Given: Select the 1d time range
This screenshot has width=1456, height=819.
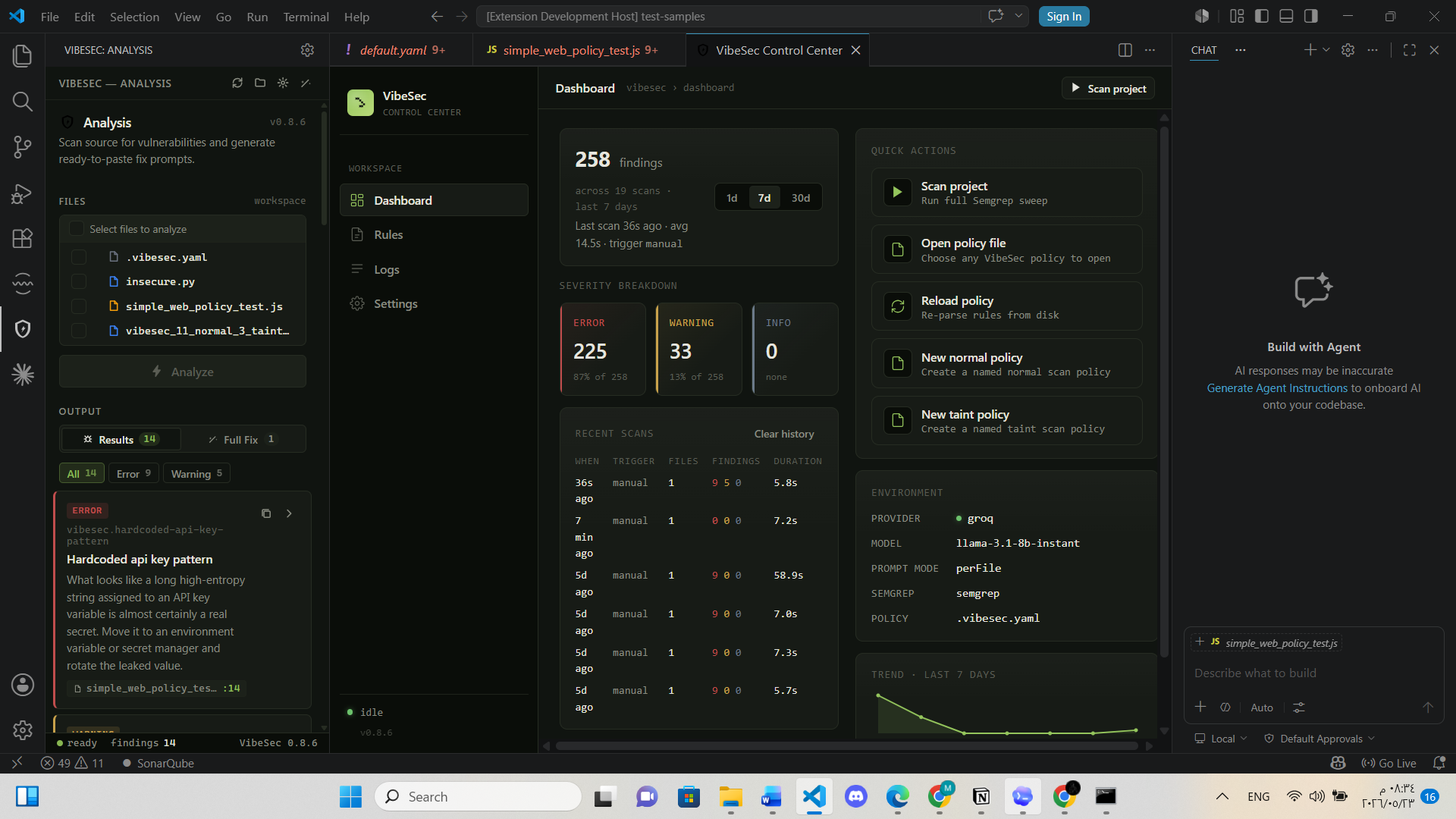Looking at the screenshot, I should click(732, 198).
